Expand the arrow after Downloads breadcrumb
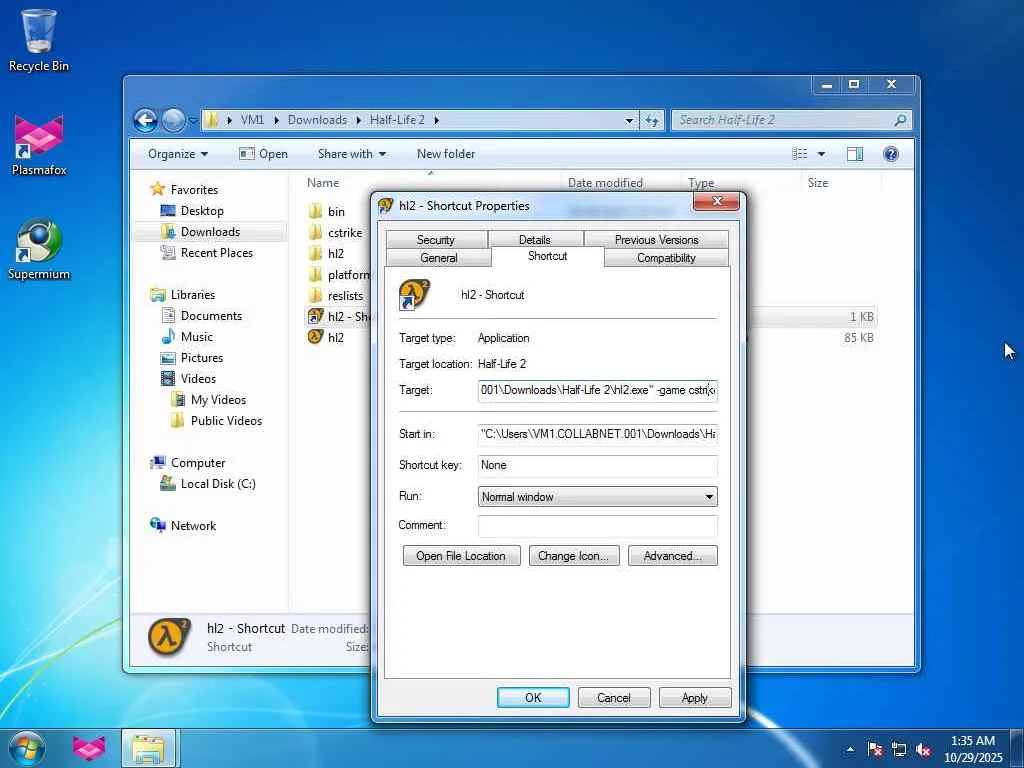This screenshot has height=768, width=1024. (359, 120)
